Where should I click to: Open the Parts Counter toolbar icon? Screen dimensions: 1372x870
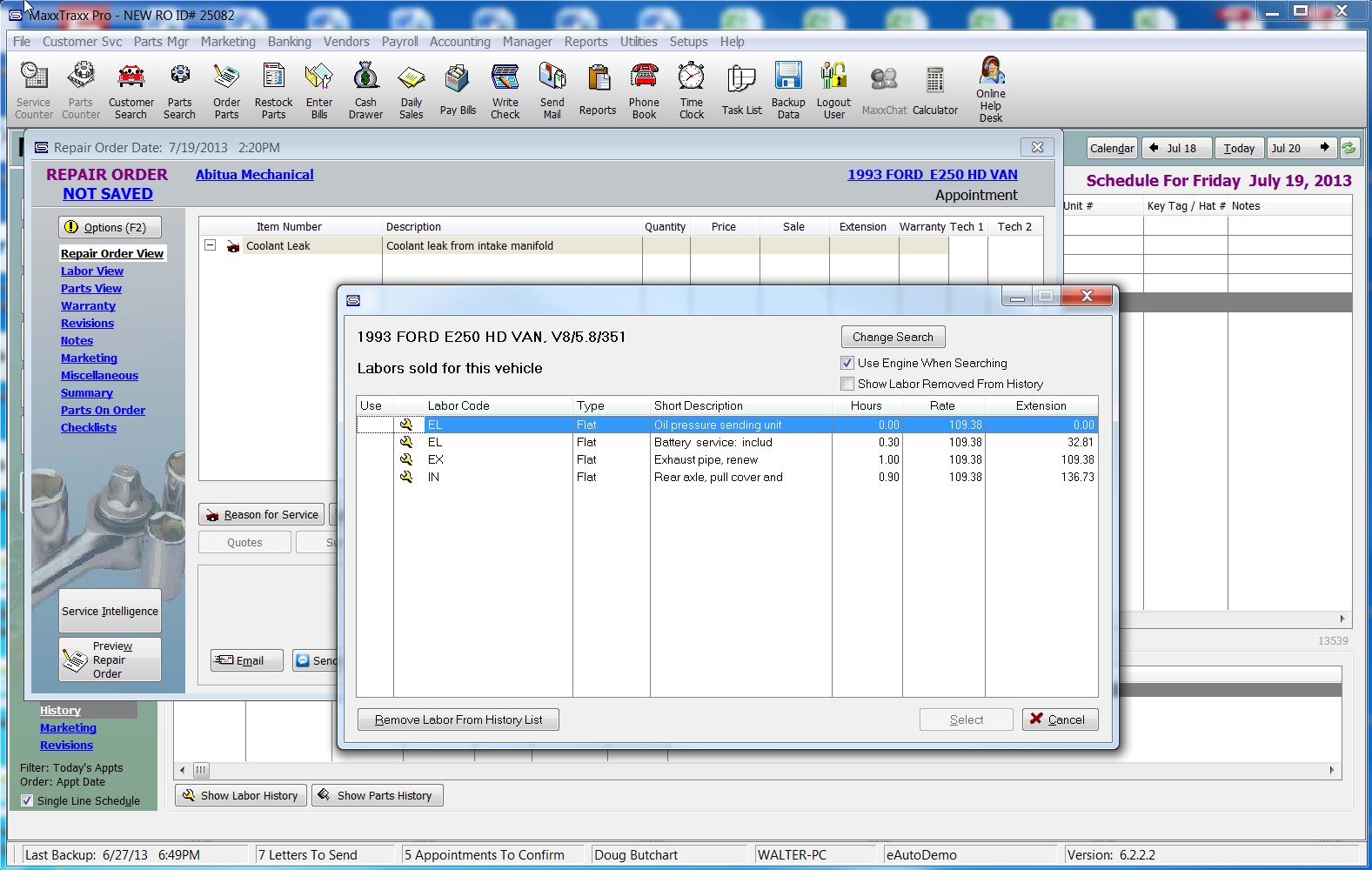(x=81, y=90)
